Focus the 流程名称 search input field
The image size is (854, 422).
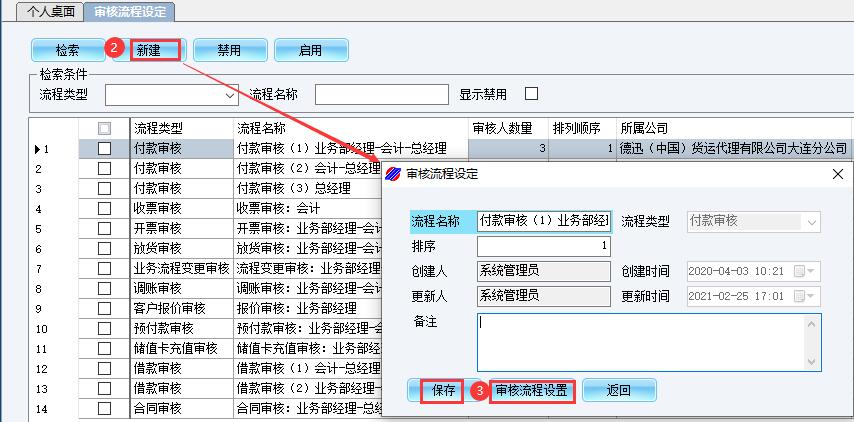(x=381, y=95)
